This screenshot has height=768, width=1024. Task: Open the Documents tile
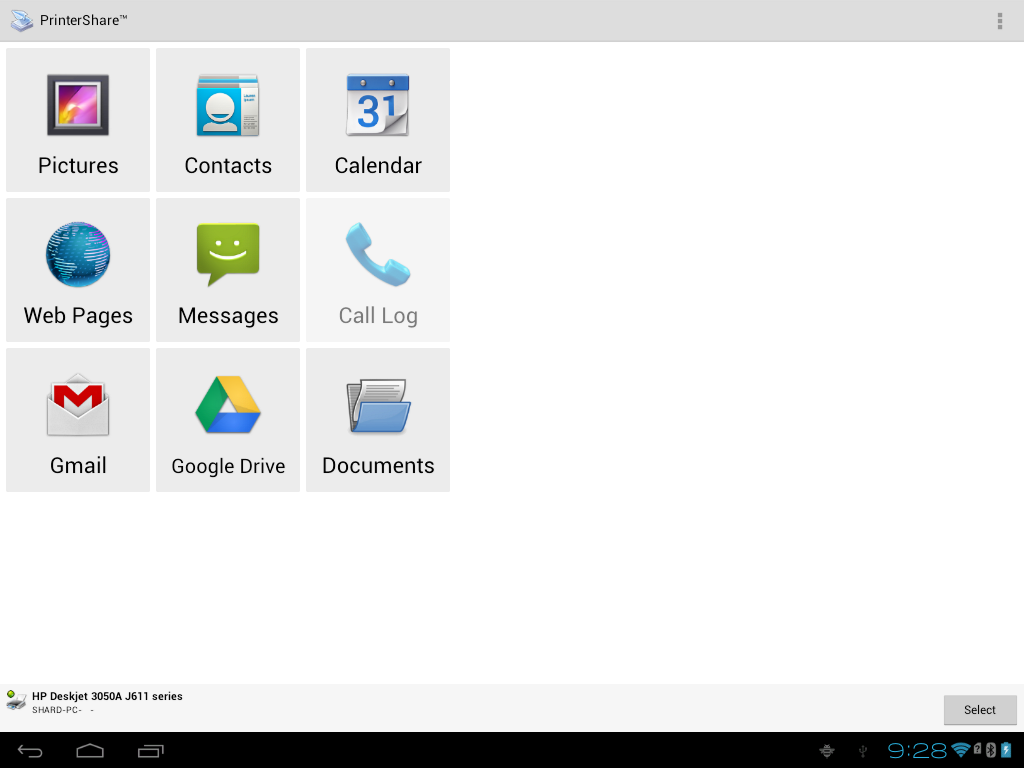378,420
